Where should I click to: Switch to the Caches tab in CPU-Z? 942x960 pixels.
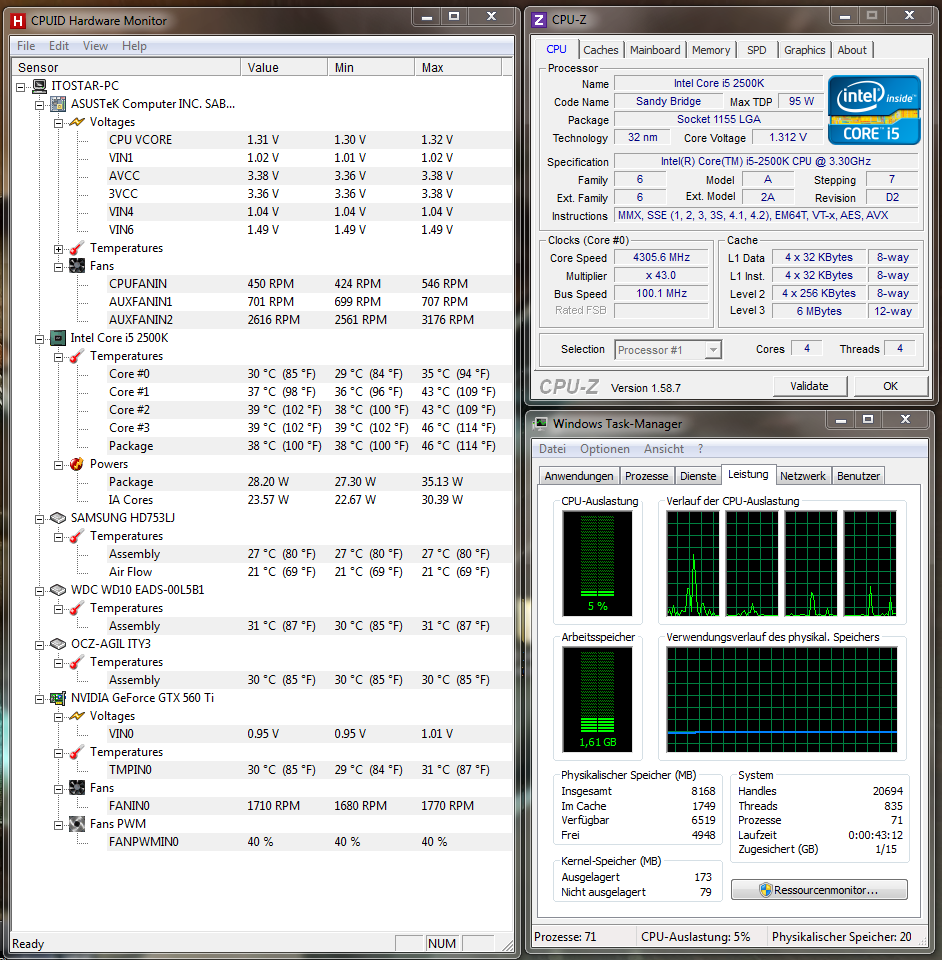600,50
